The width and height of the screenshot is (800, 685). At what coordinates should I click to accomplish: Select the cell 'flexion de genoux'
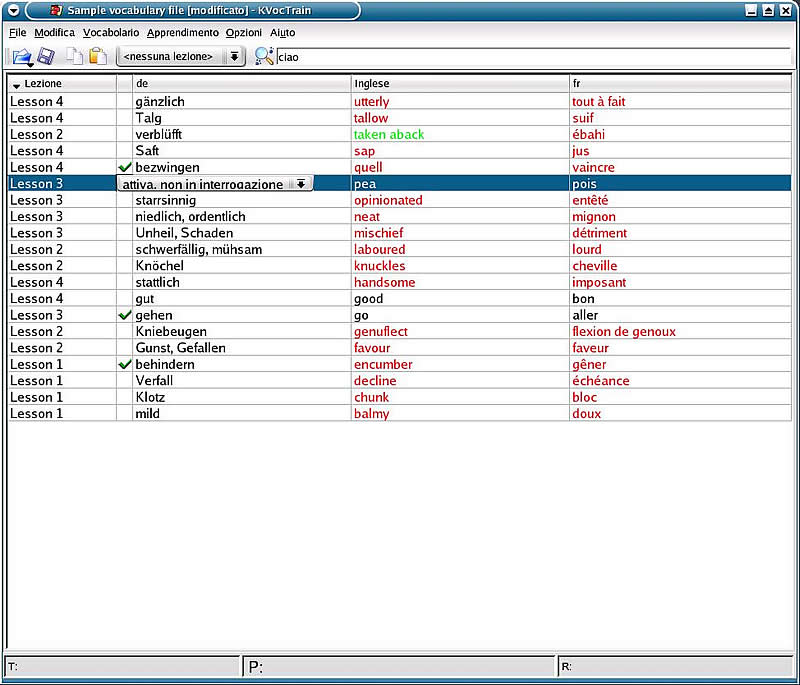click(680, 332)
